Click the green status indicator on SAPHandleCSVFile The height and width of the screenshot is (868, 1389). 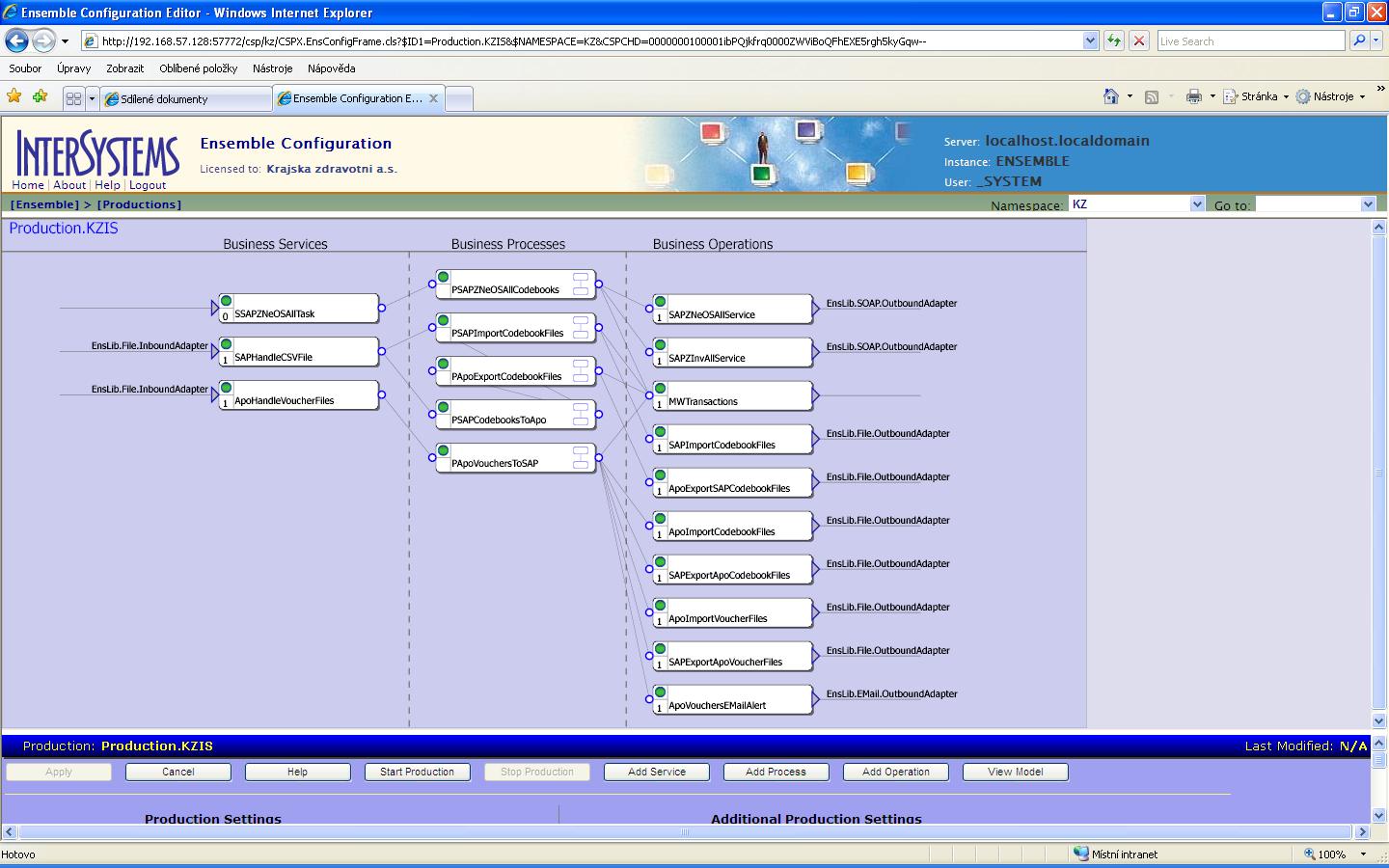226,344
